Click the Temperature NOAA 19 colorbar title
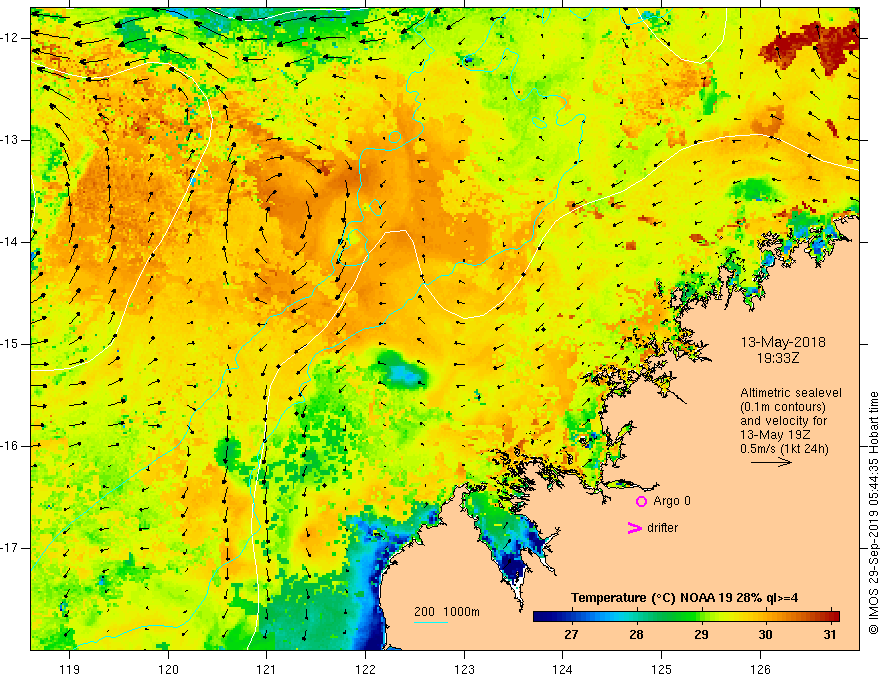880x680 pixels. (684, 598)
